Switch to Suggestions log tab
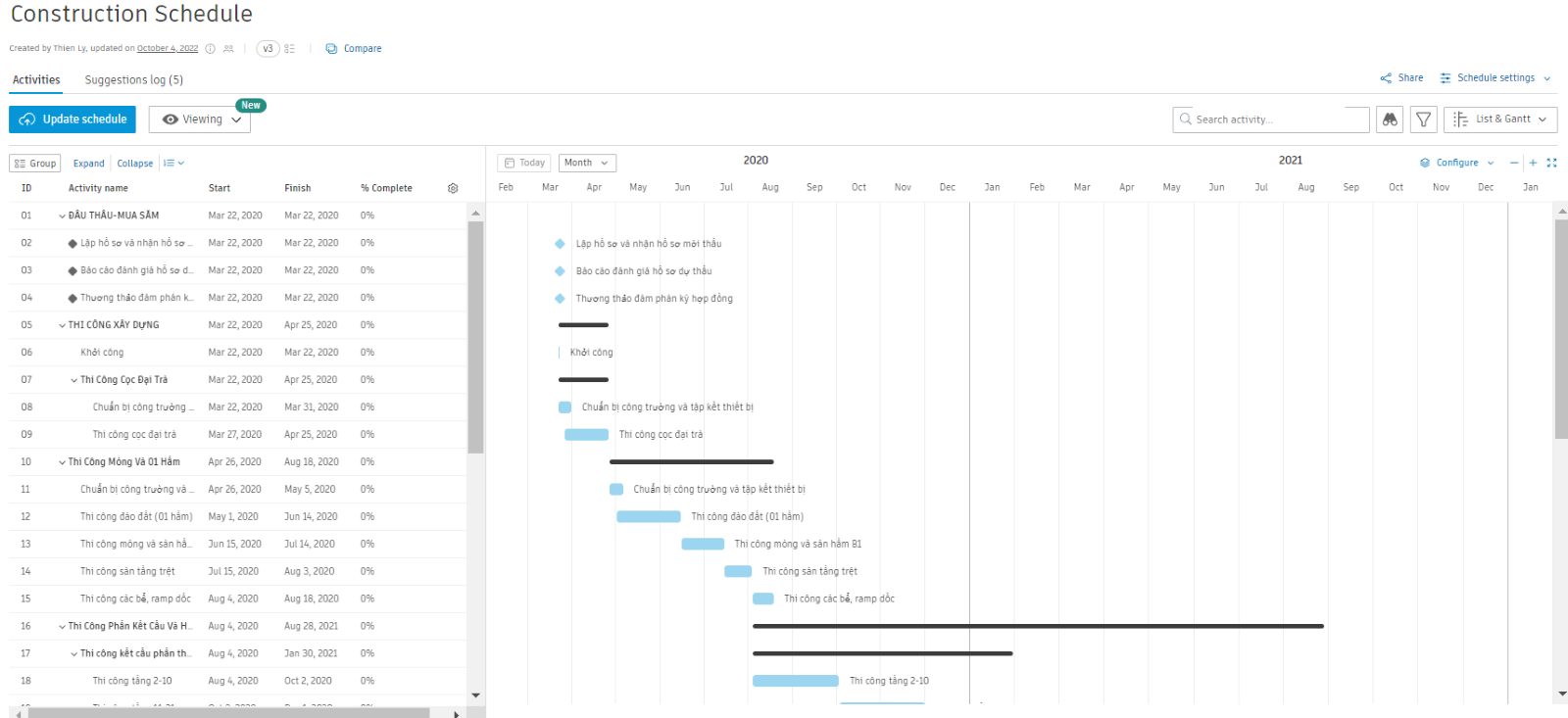The height and width of the screenshot is (718, 1568). coord(133,80)
